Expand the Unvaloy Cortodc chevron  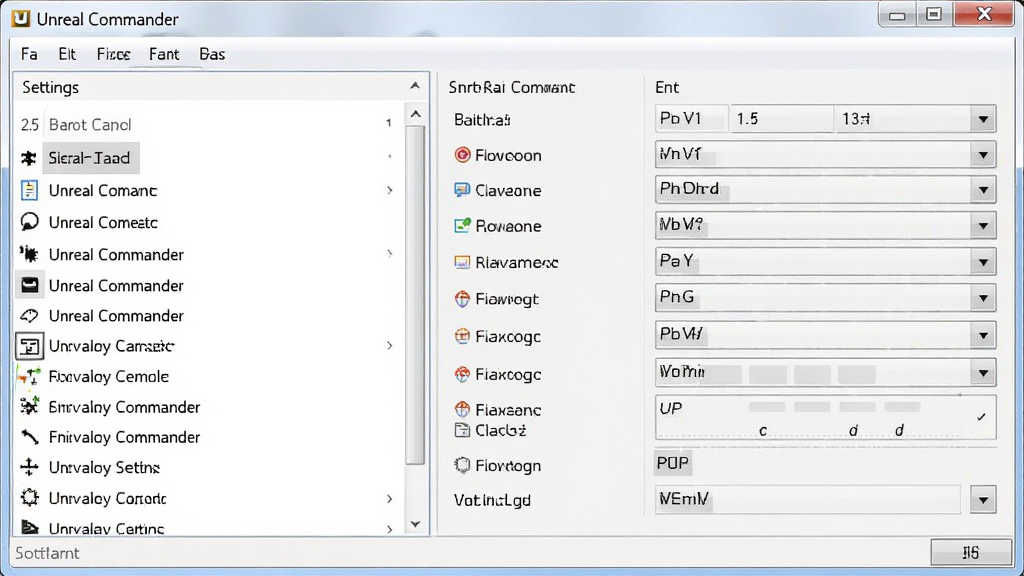coord(389,499)
